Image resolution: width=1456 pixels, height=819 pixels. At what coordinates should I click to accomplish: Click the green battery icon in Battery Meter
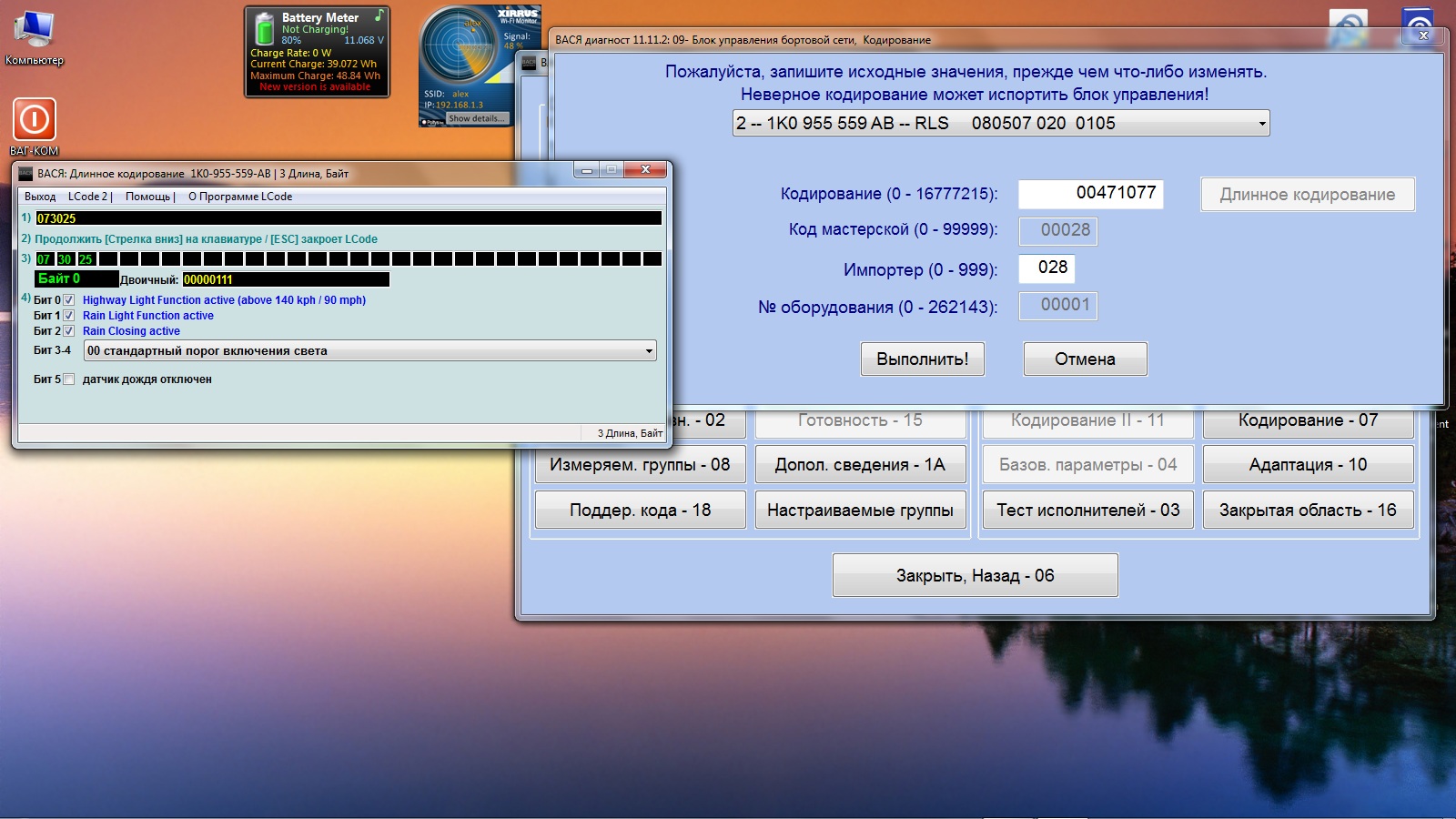[x=264, y=29]
